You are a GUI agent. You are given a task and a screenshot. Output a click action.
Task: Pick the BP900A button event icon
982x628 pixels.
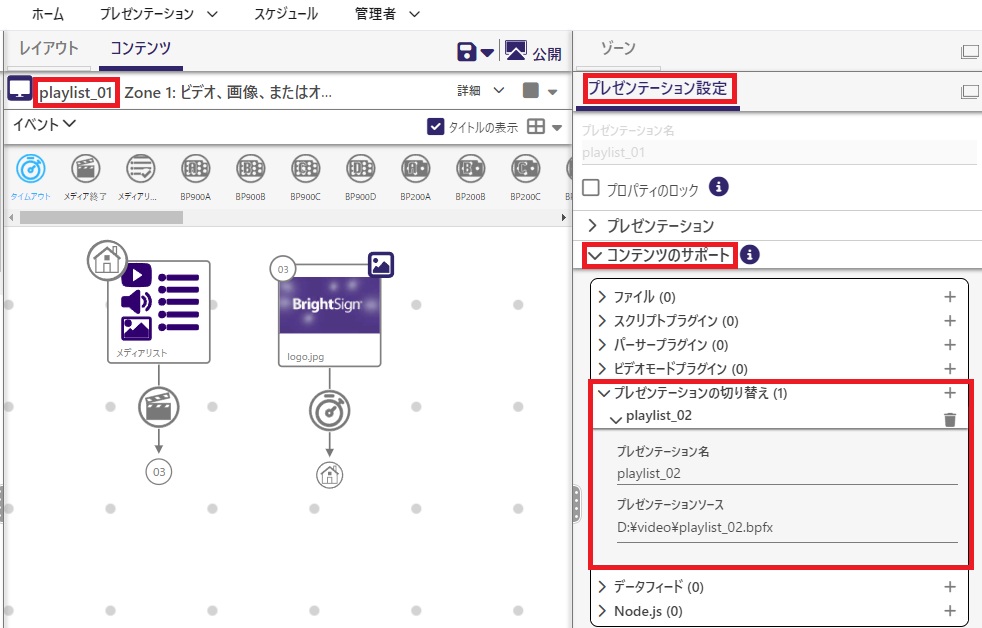point(195,170)
